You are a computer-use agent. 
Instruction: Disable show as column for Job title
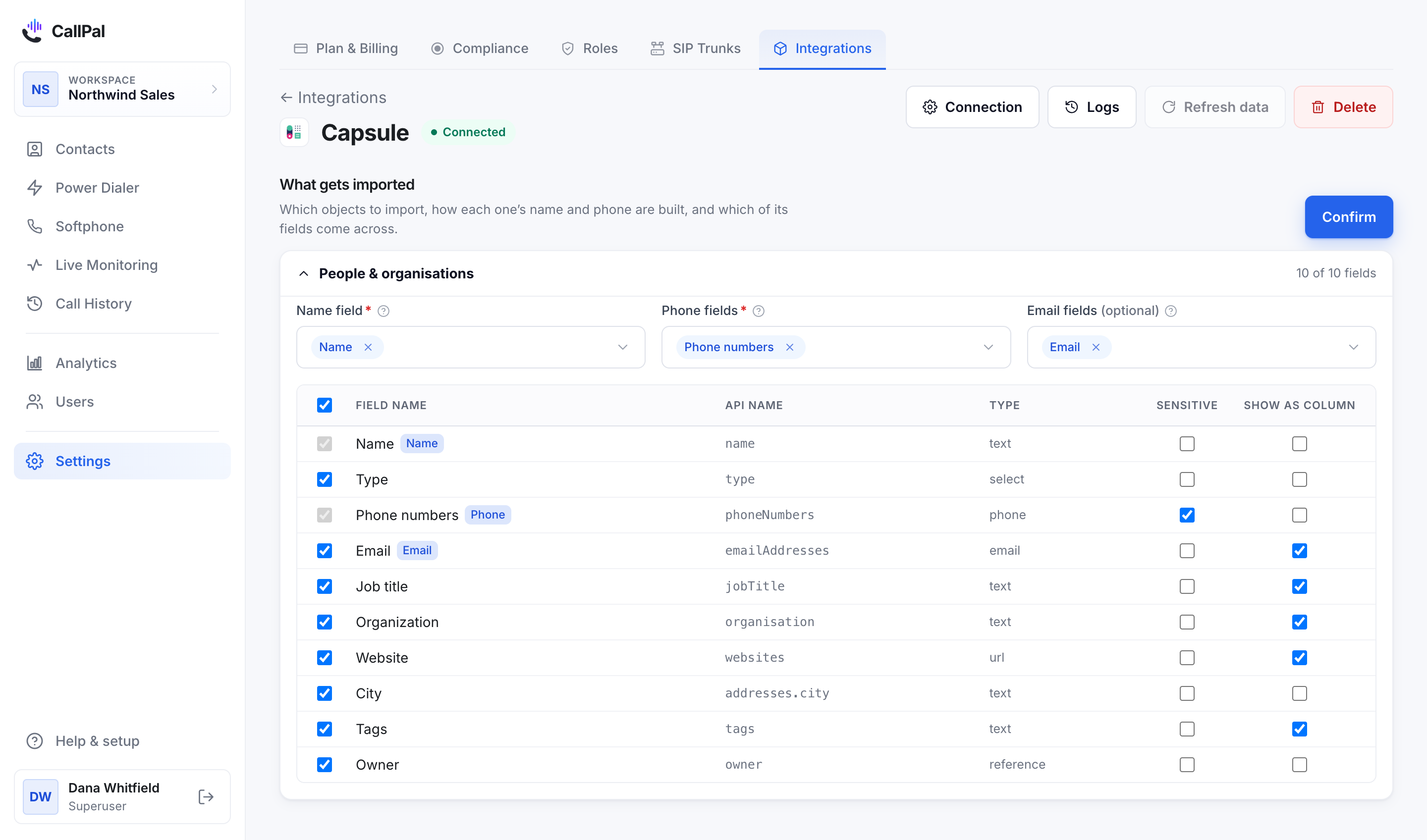pos(1300,586)
